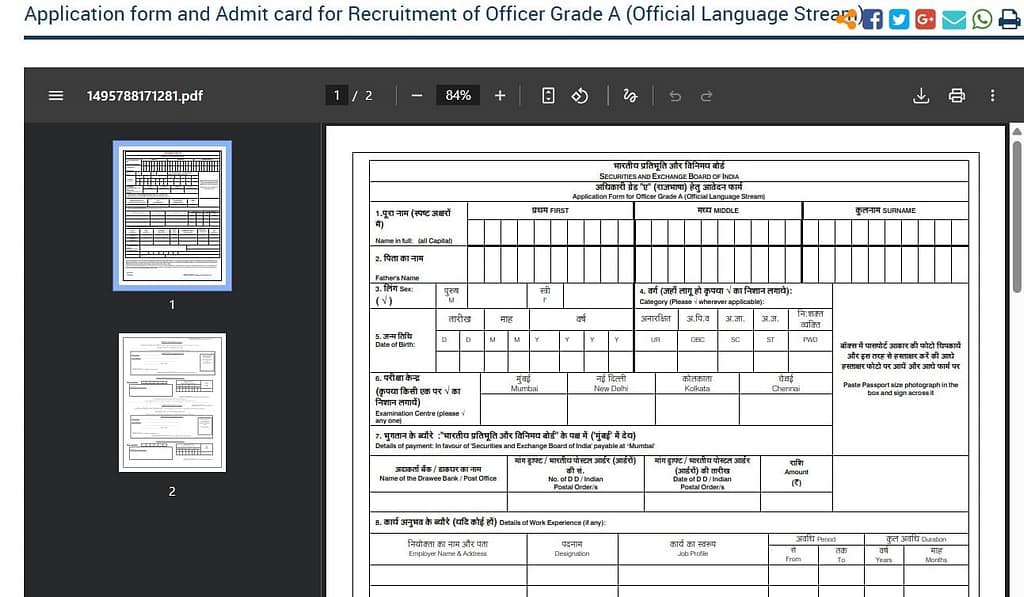Open the three-dot more actions menu
The height and width of the screenshot is (597, 1024).
993,96
